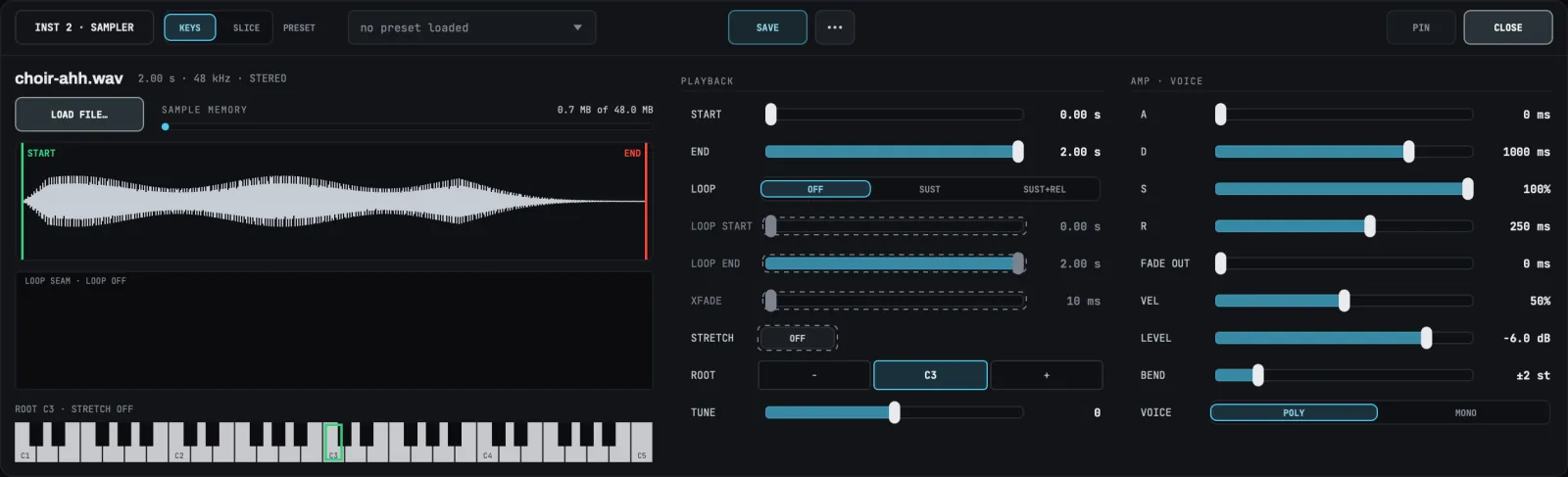
Task: Click the VEL value 50%
Action: [x=1540, y=301]
